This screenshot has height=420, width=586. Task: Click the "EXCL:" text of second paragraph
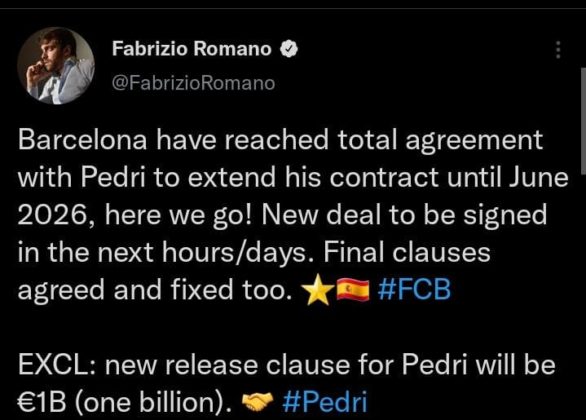point(58,365)
